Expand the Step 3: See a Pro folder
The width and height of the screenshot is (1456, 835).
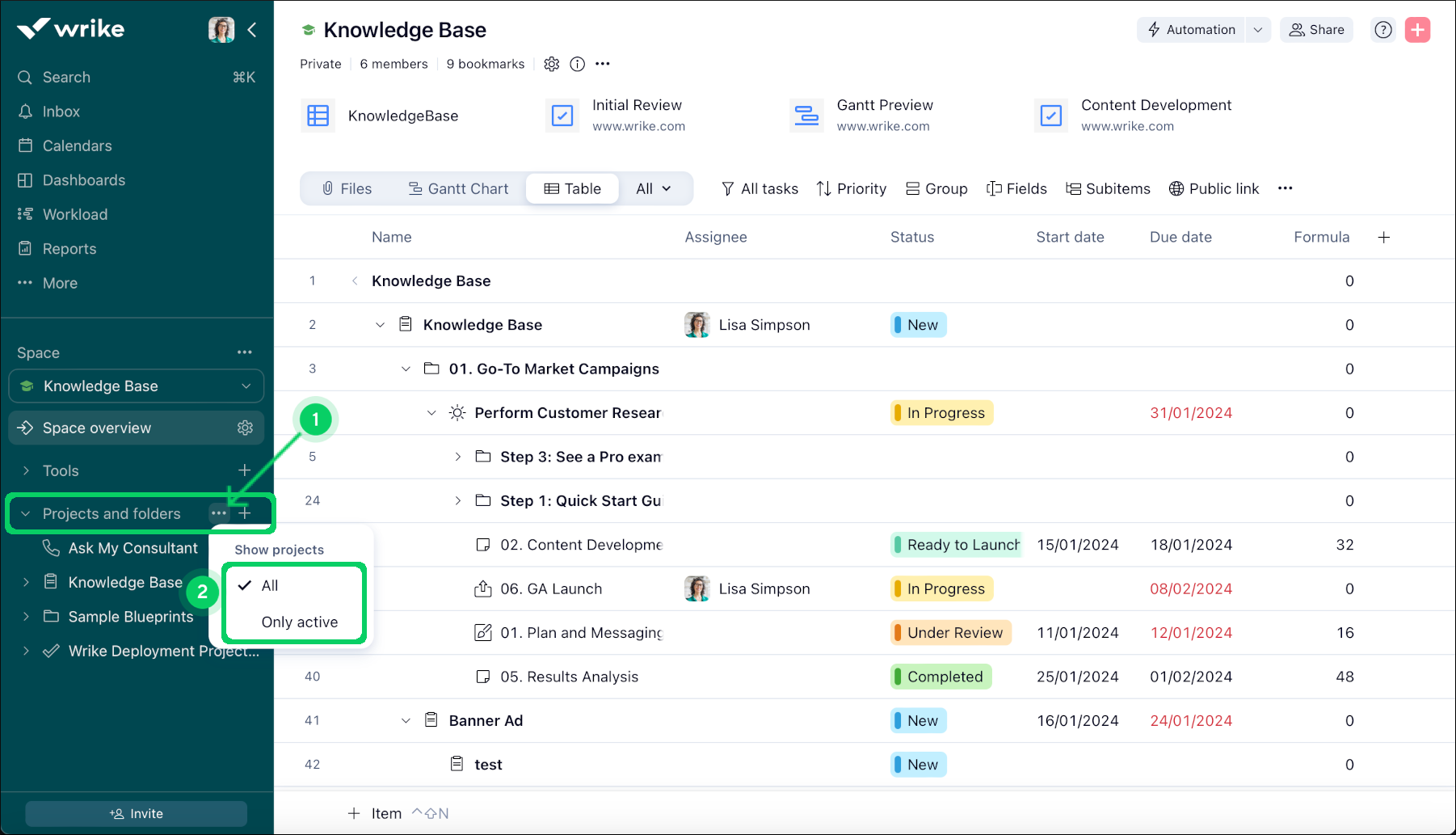coord(457,457)
